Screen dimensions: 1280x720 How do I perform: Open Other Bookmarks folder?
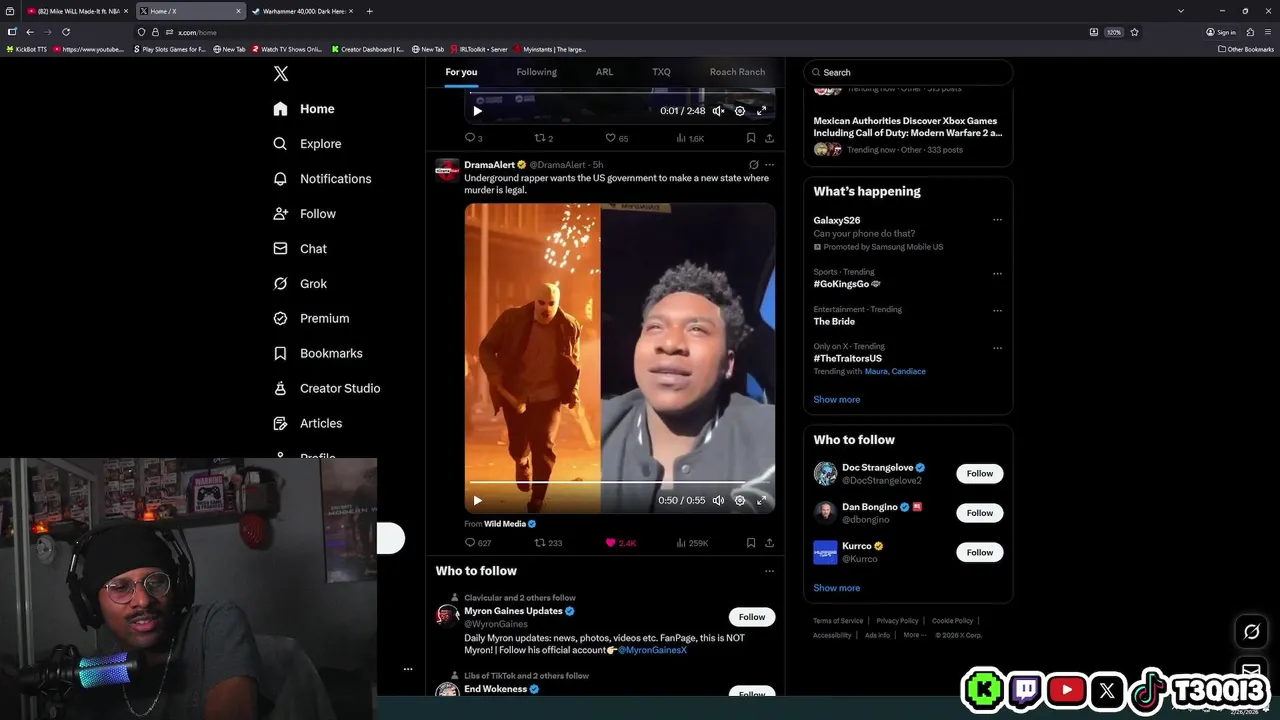[x=1246, y=49]
